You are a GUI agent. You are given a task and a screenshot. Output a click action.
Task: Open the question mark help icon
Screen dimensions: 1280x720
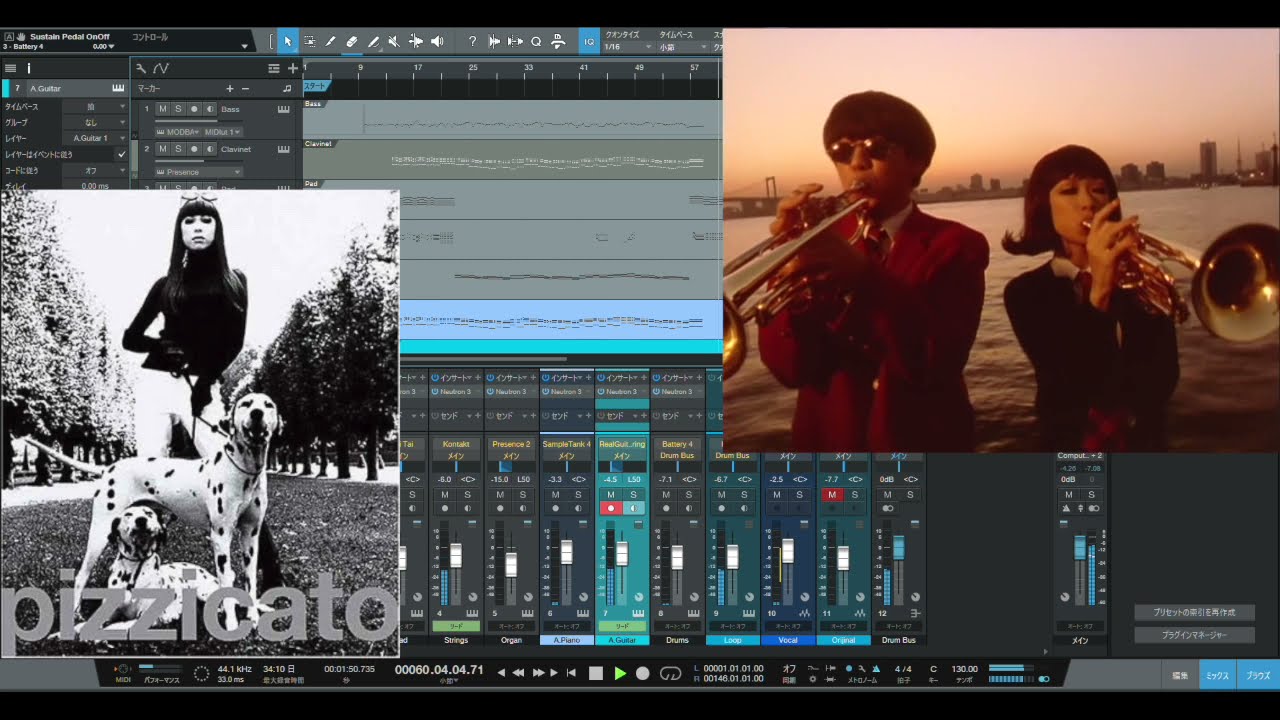click(472, 41)
